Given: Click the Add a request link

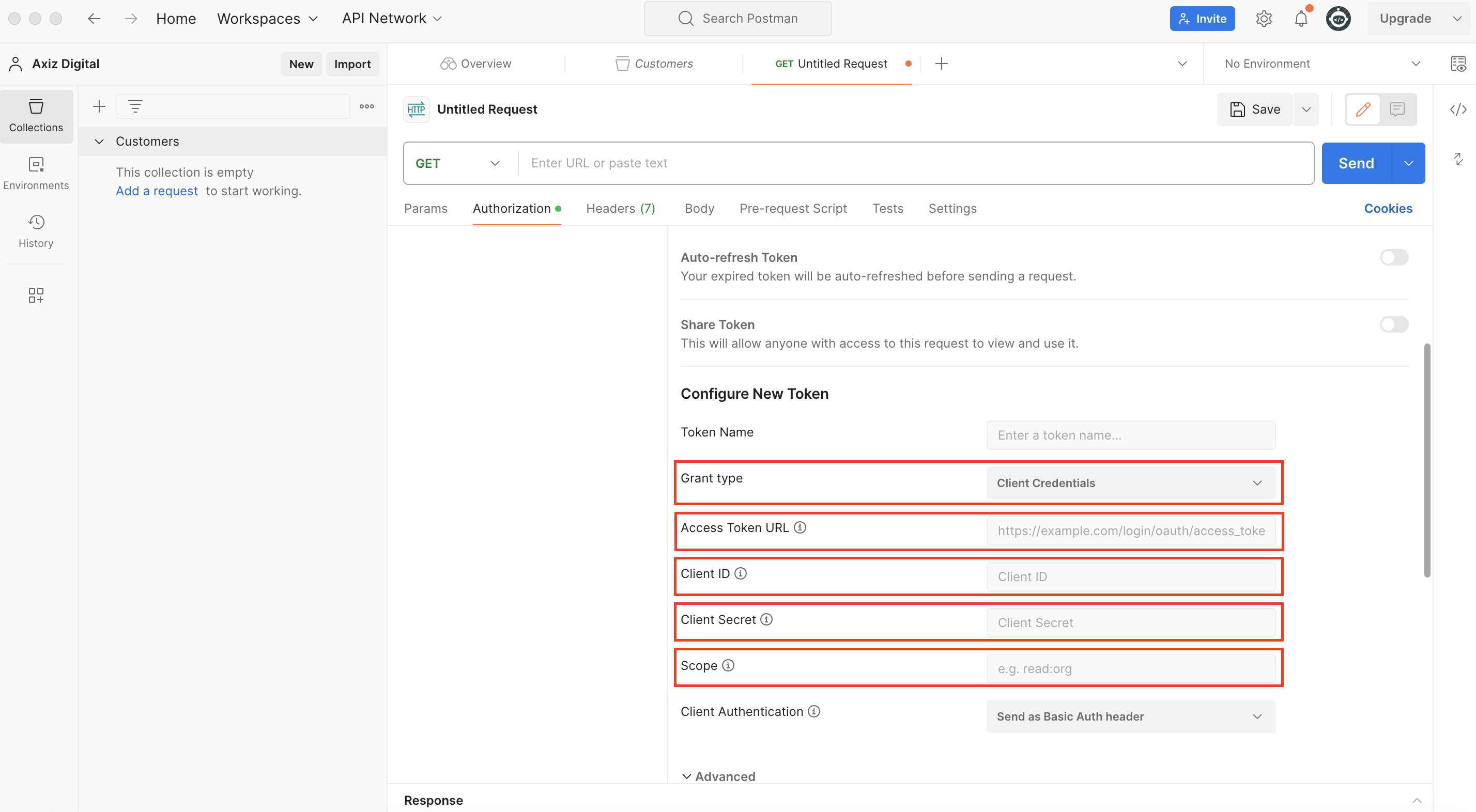Looking at the screenshot, I should tap(157, 191).
